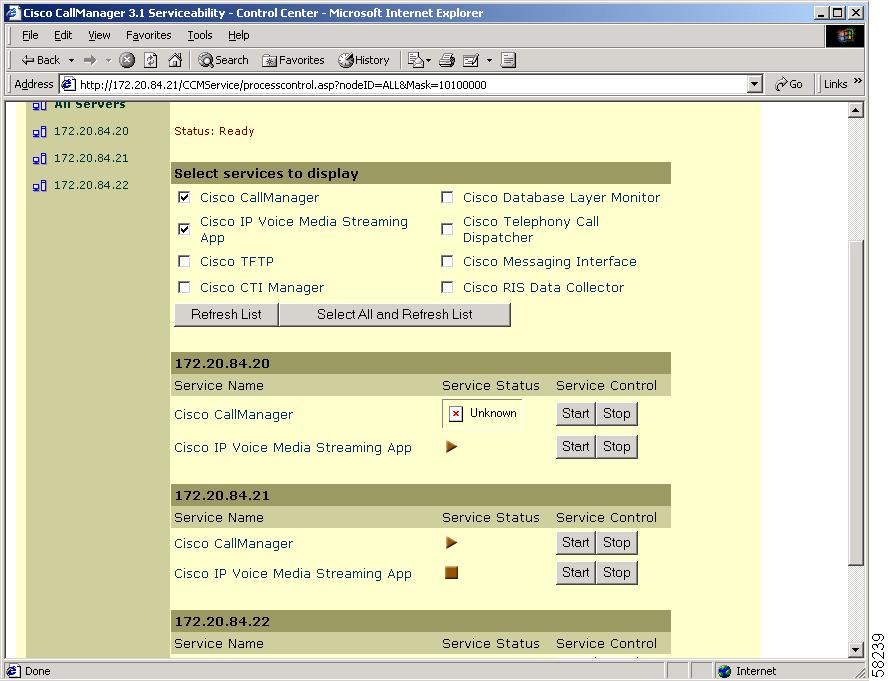Image resolution: width=888 pixels, height=681 pixels.
Task: Click the stopped square status for 172.20.84.21 Streaming App
Action: tap(451, 573)
